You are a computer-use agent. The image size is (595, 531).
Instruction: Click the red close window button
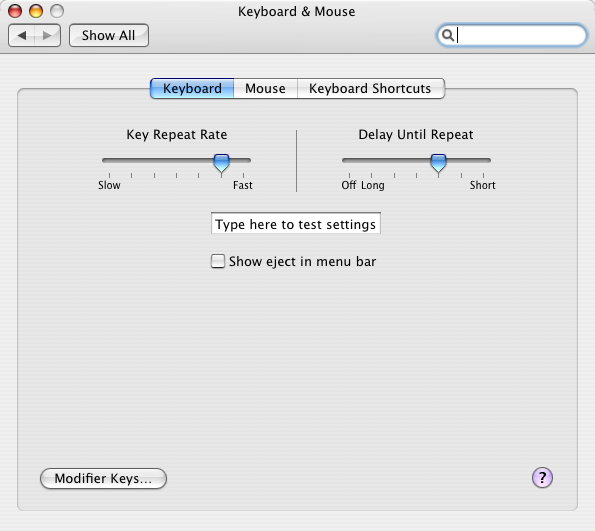pyautogui.click(x=15, y=11)
